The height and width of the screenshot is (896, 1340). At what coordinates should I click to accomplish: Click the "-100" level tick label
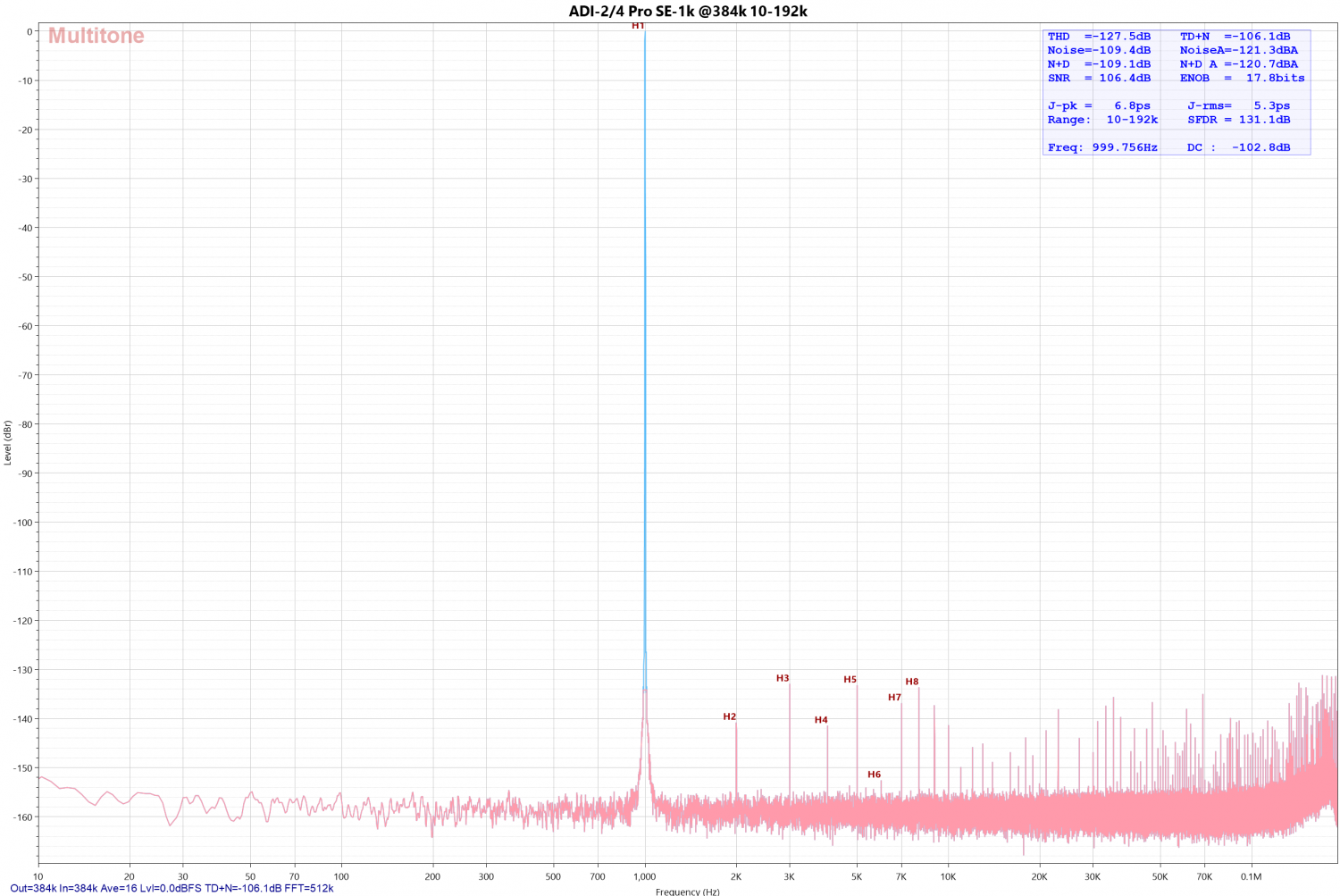click(22, 523)
